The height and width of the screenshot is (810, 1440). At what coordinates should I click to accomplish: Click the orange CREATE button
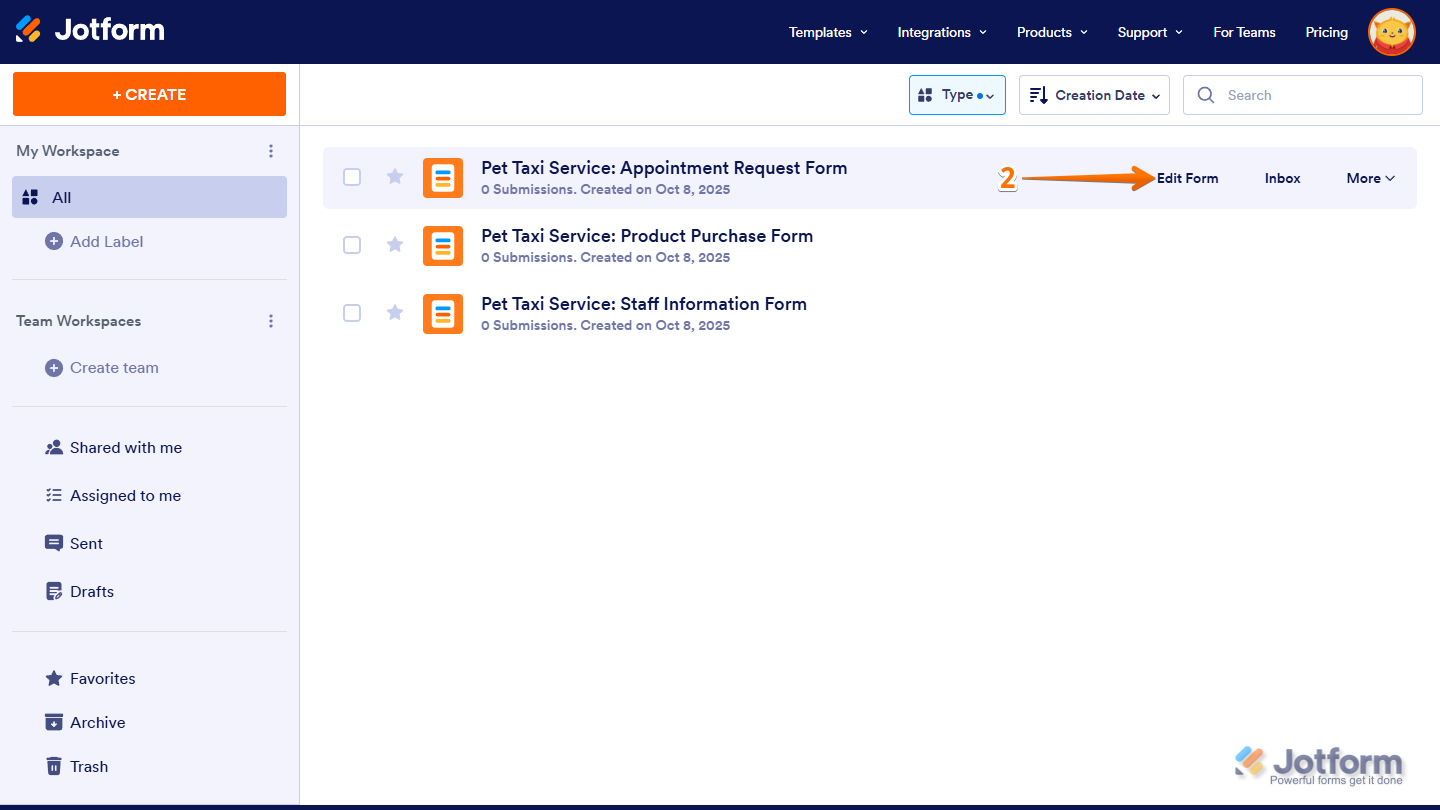pos(148,93)
